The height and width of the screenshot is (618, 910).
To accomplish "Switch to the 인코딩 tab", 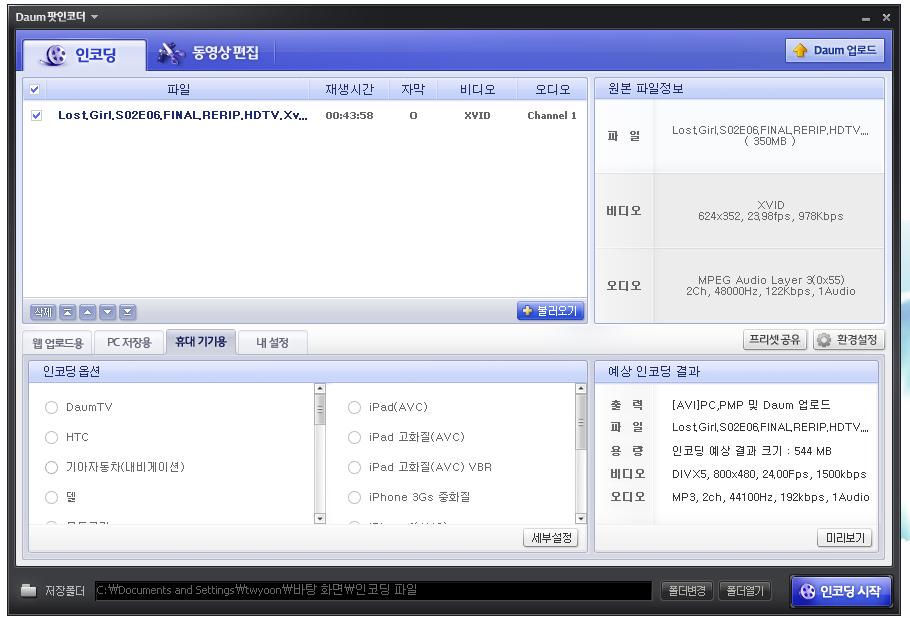I will click(x=85, y=55).
